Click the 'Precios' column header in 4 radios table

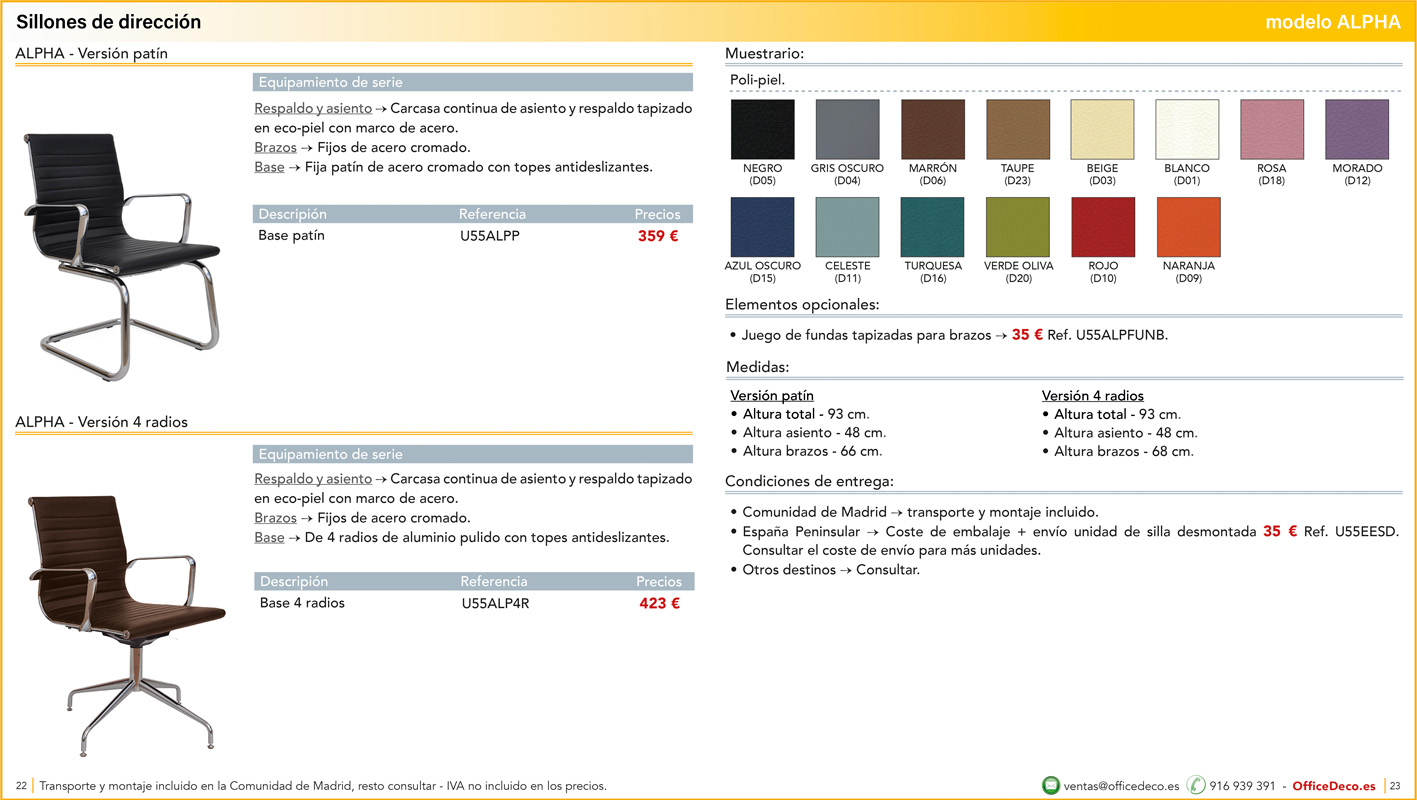659,581
